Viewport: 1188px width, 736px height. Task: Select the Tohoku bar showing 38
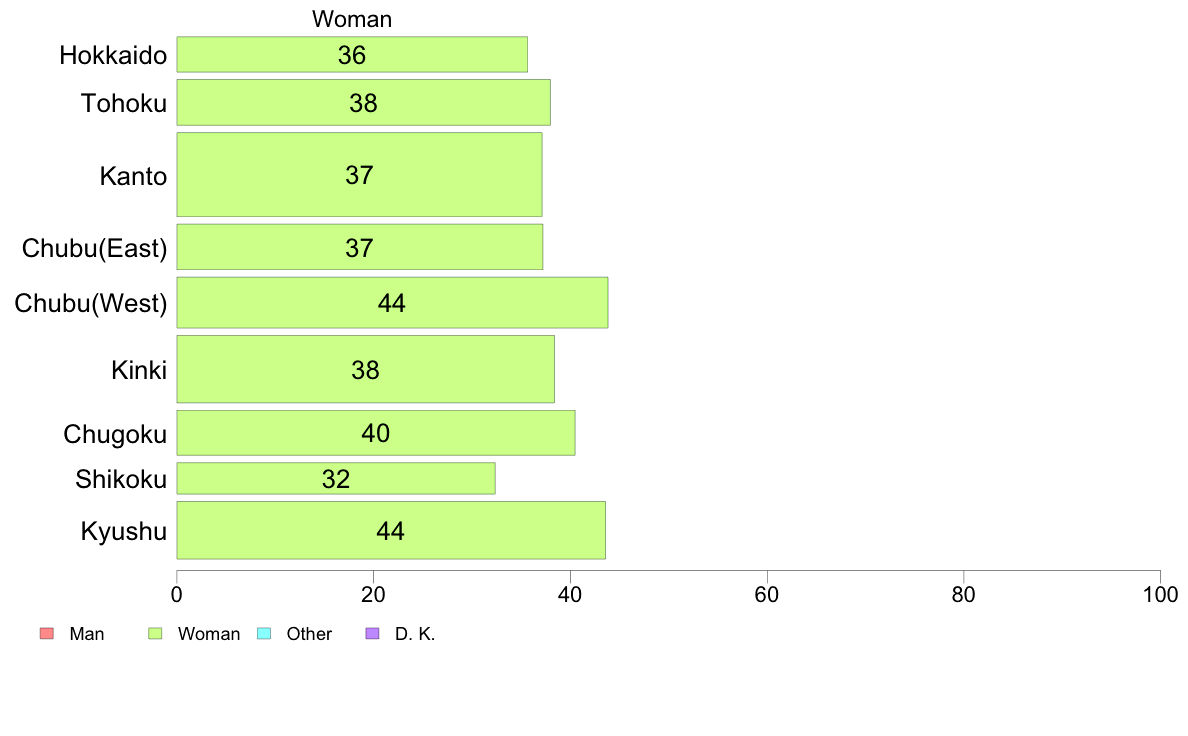point(364,102)
